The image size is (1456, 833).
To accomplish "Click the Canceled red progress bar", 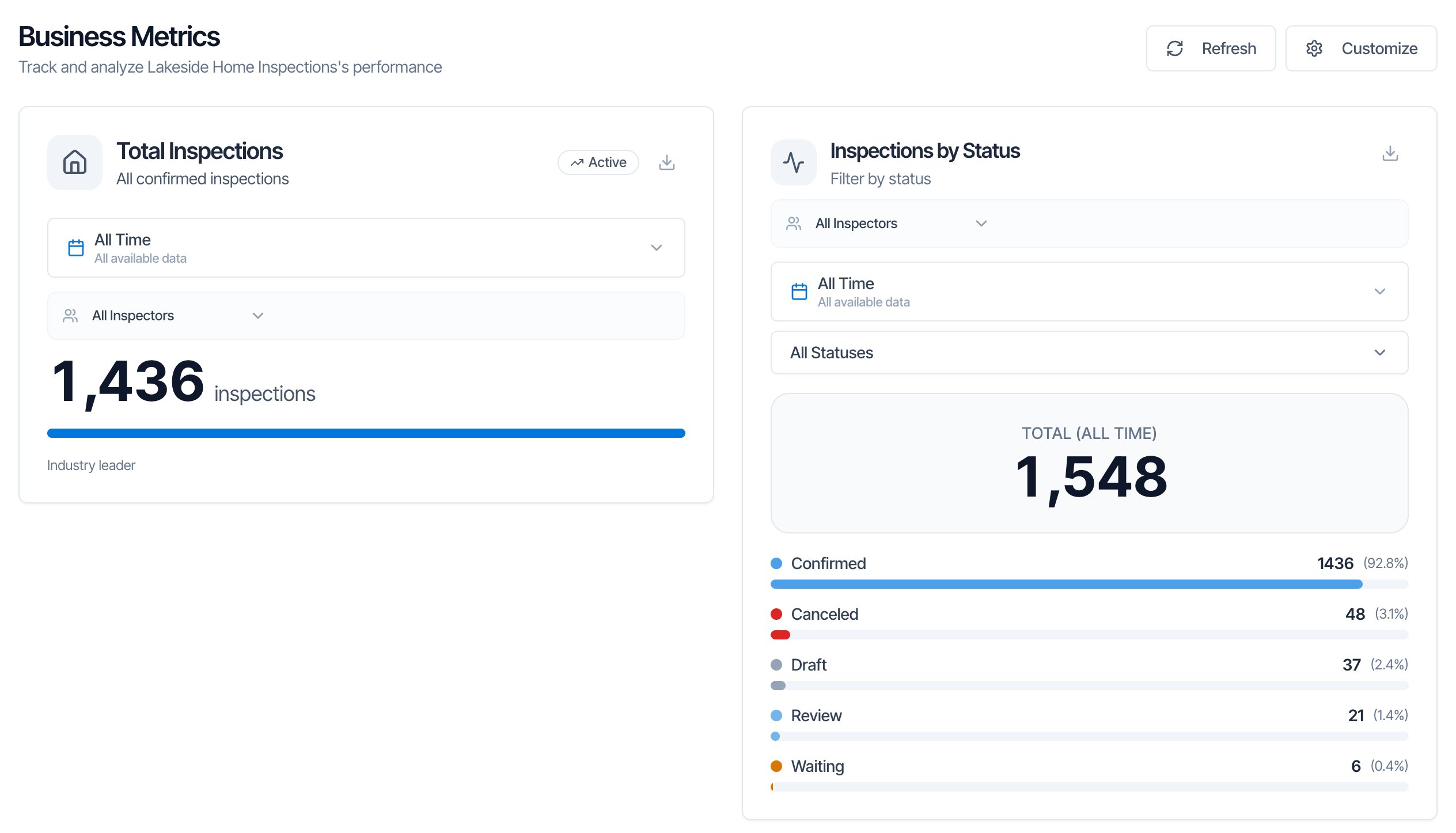I will pos(780,635).
